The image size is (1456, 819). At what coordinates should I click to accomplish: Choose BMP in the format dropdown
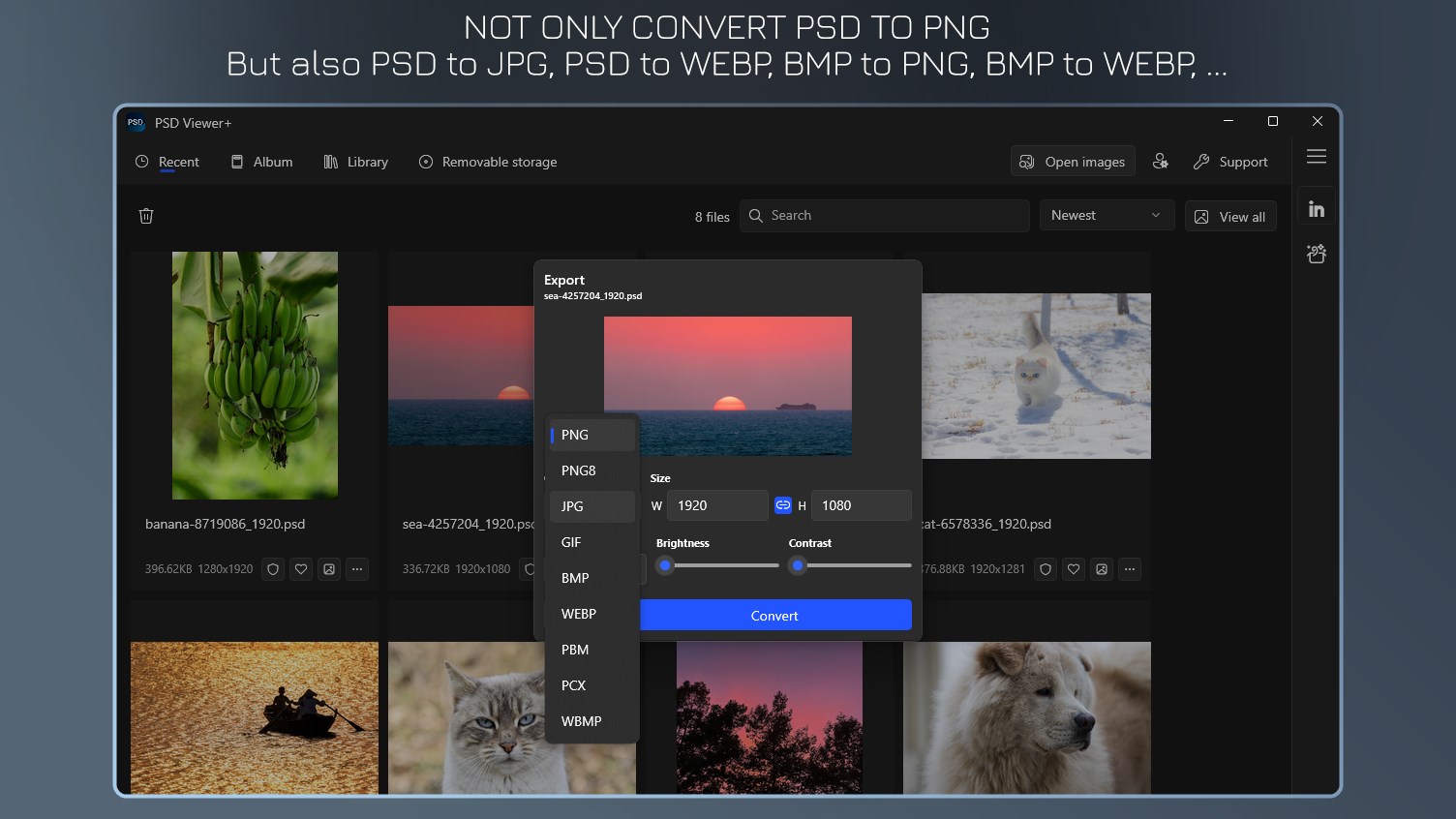pyautogui.click(x=592, y=578)
